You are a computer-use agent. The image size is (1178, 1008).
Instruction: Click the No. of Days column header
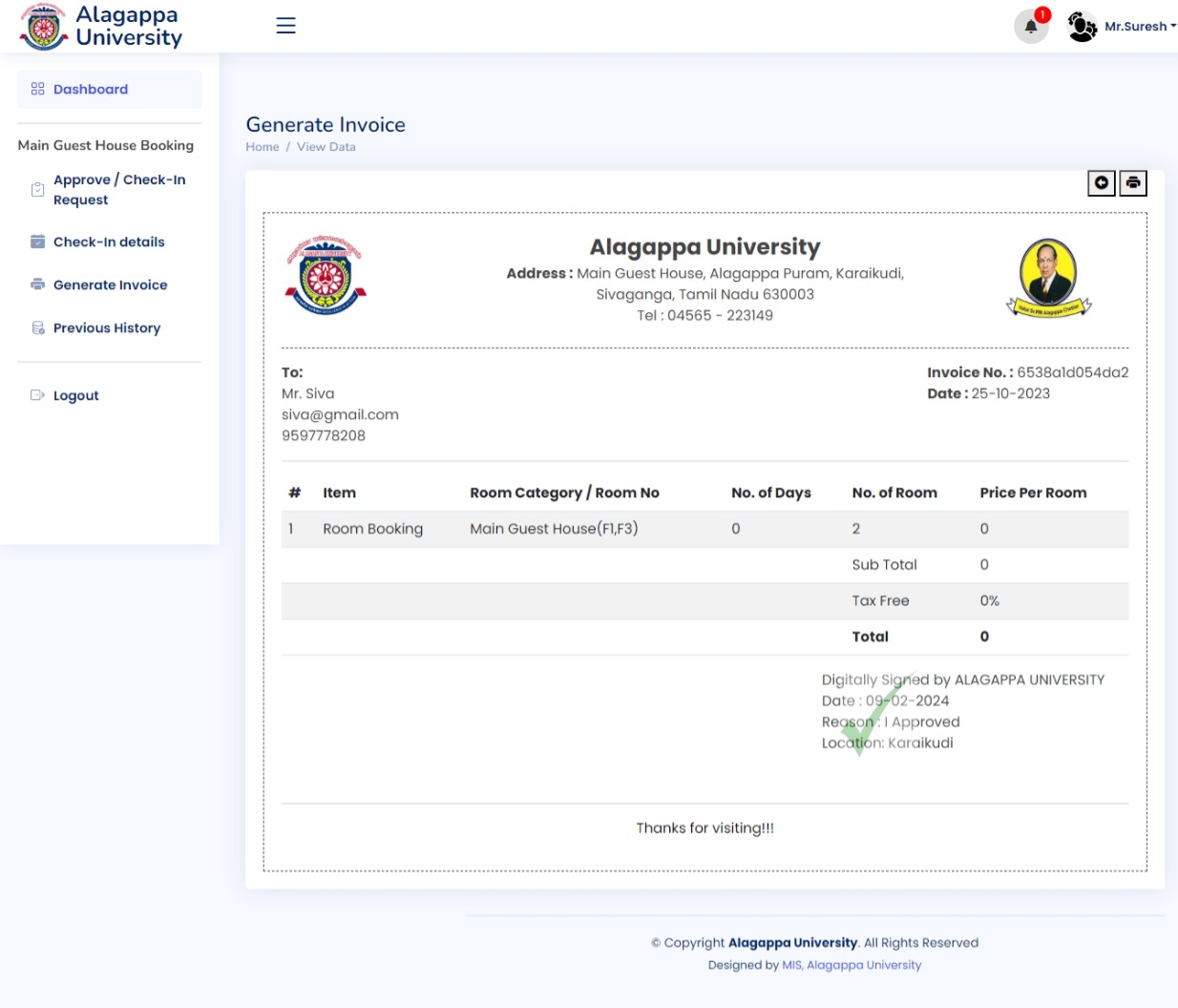771,493
